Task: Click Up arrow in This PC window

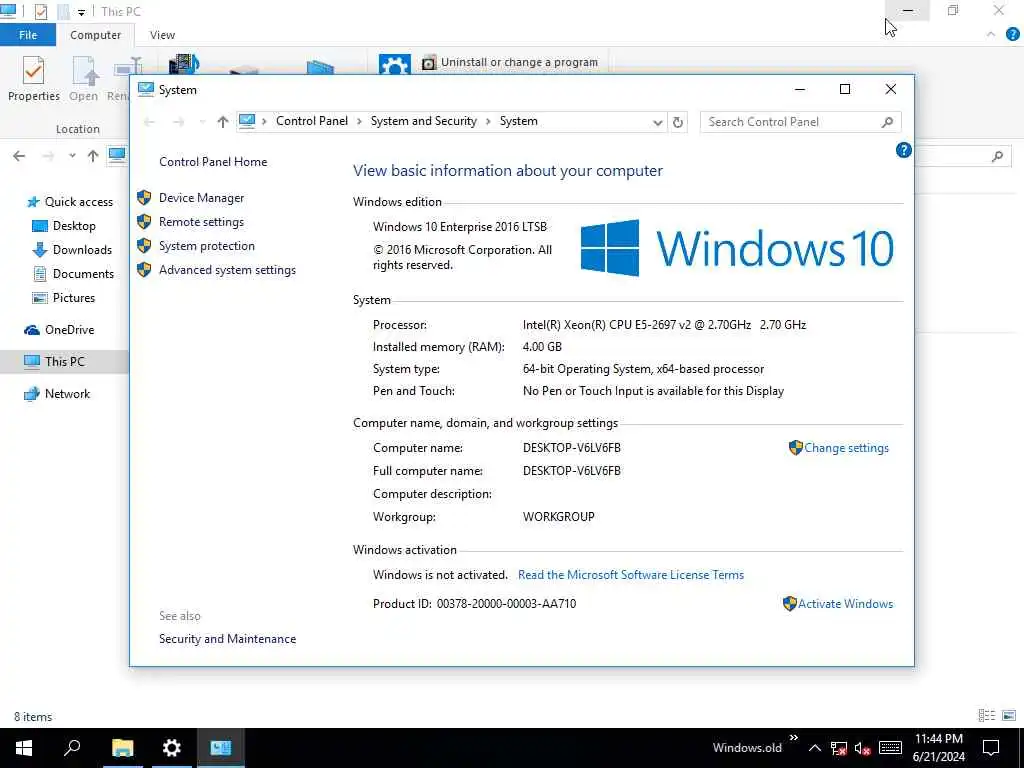Action: click(x=93, y=156)
